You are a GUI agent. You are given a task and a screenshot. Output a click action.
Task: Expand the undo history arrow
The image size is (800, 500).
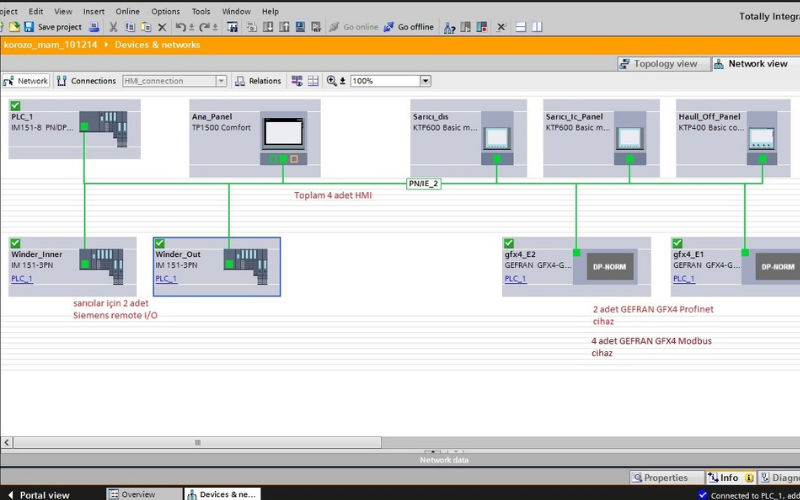pyautogui.click(x=192, y=28)
